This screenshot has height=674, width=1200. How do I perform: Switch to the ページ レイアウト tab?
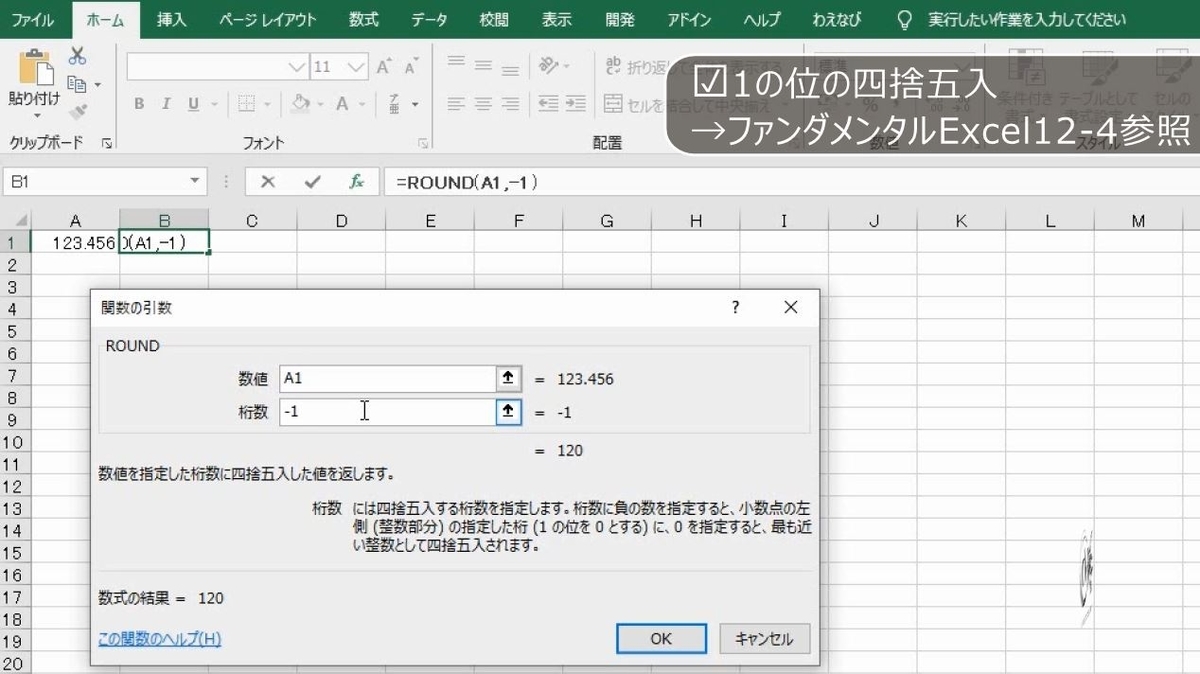(266, 19)
